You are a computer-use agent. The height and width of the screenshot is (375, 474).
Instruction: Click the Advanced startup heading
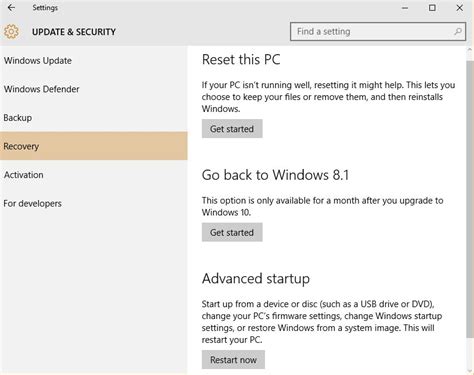click(x=256, y=279)
